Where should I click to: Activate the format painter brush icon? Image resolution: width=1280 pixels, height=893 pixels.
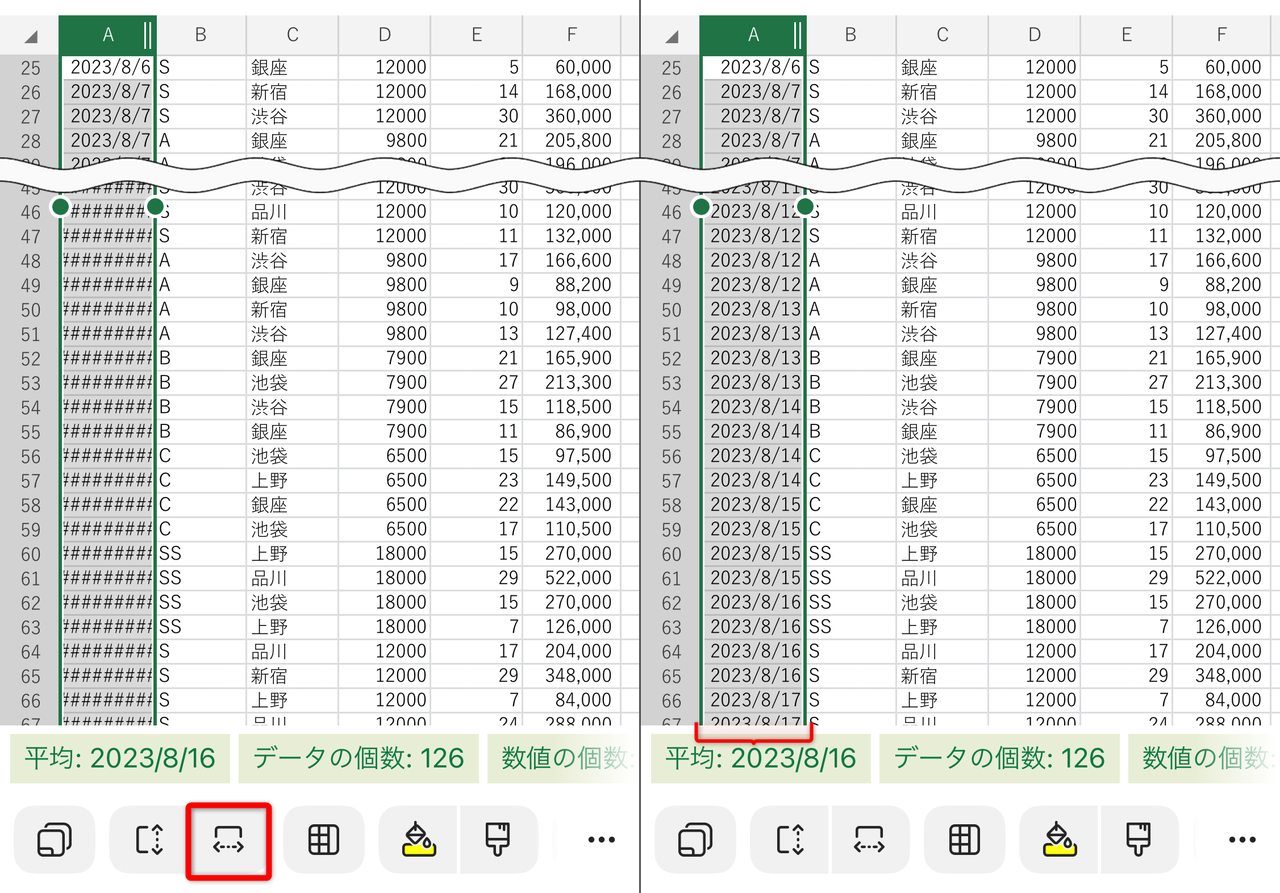pos(497,839)
